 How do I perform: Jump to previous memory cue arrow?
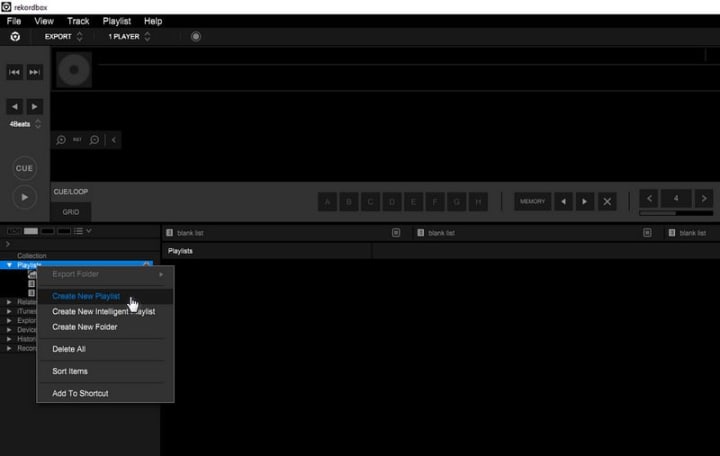click(563, 202)
